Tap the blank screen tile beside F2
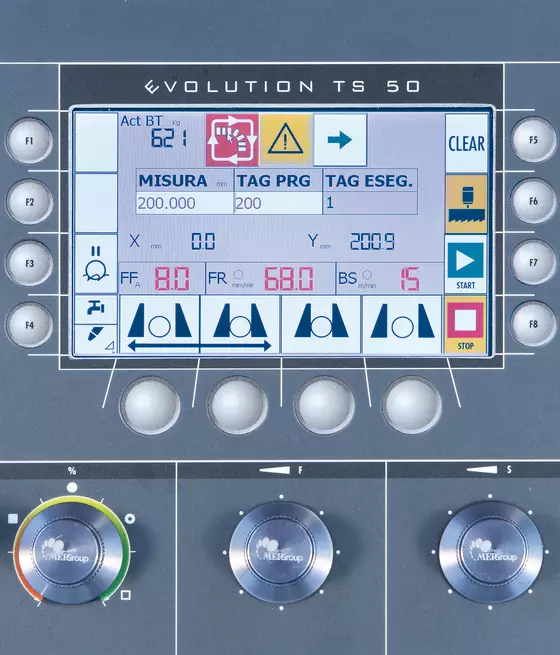The width and height of the screenshot is (560, 655). click(x=96, y=203)
